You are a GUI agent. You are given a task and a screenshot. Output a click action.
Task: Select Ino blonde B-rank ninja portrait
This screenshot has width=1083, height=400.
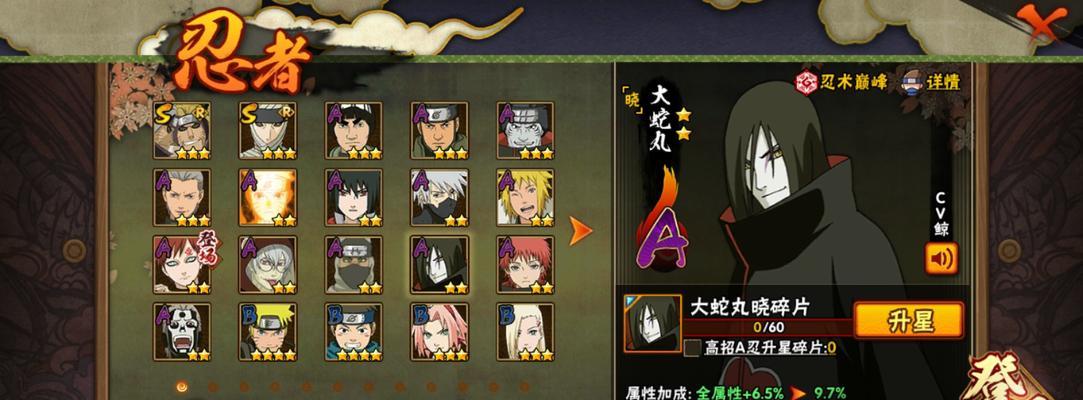click(x=525, y=332)
